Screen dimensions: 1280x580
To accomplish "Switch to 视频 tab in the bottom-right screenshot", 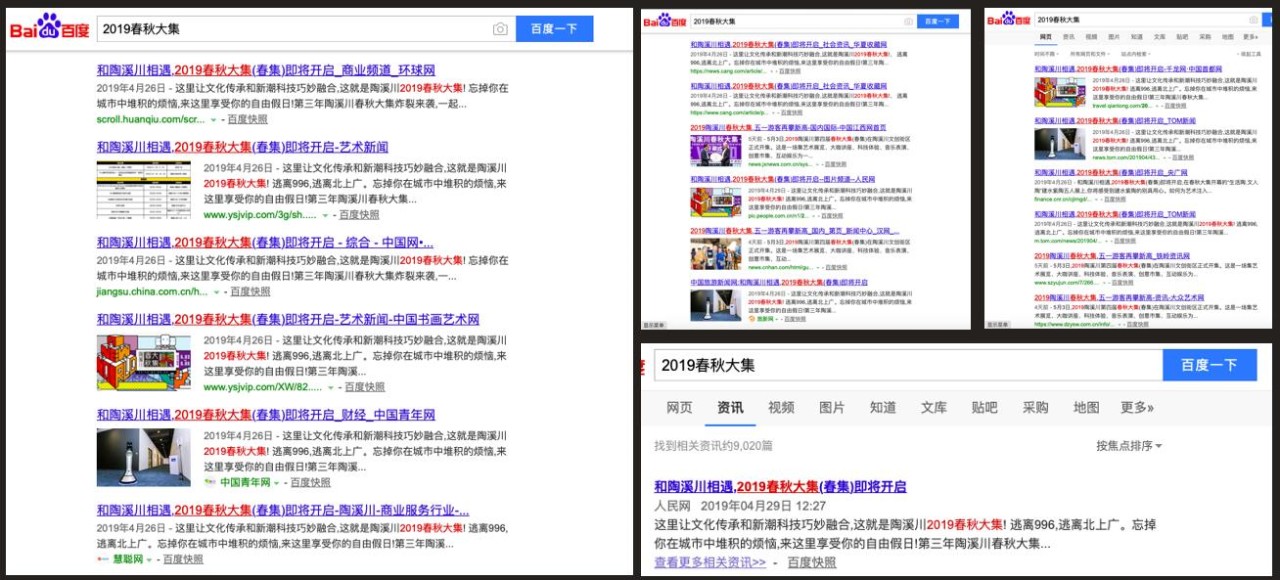I will [781, 407].
